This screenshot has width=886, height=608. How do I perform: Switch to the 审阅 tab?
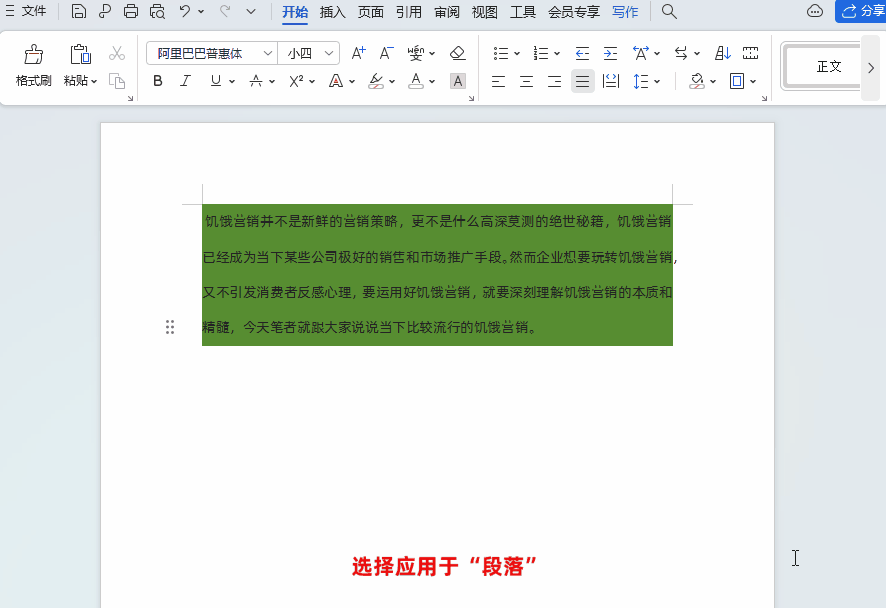point(447,12)
